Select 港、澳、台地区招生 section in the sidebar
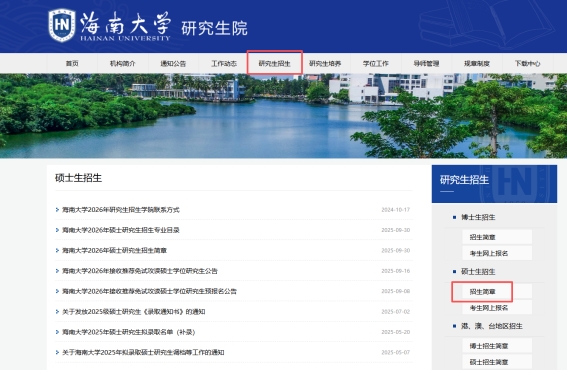Viewport: 567px width, 371px height. click(492, 326)
